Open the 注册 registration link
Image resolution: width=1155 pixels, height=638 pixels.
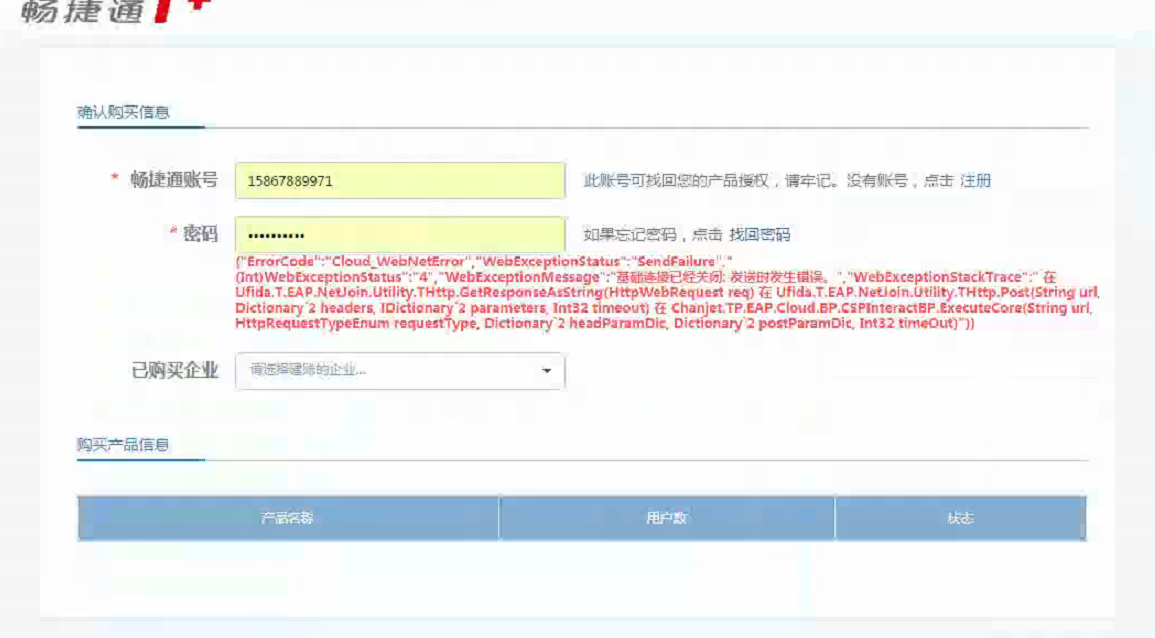975,180
